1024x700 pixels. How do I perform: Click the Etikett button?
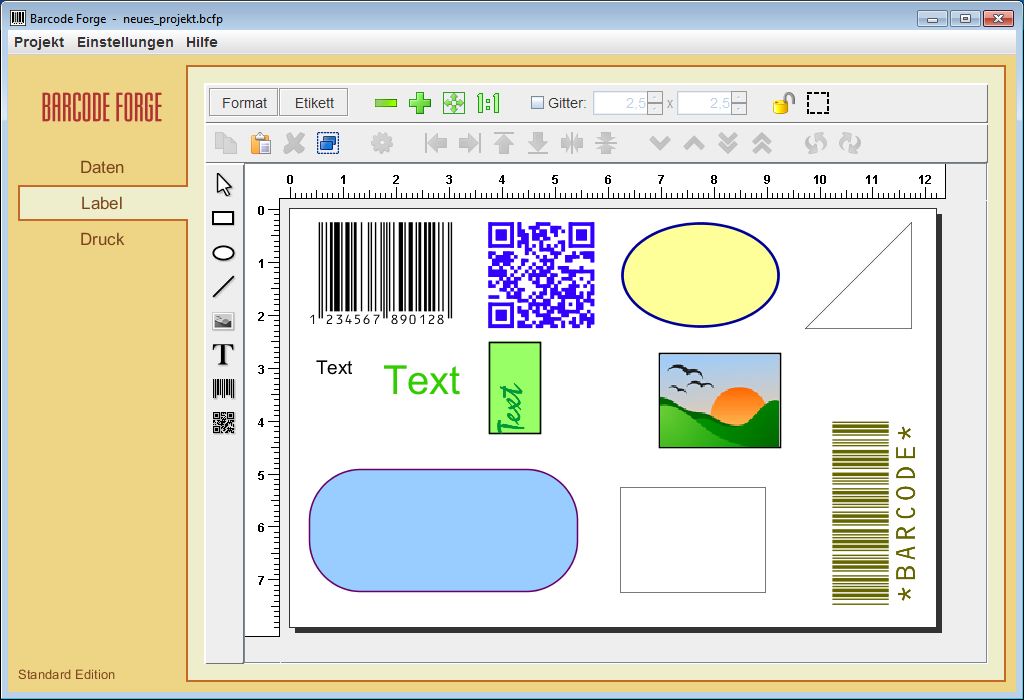click(x=314, y=103)
